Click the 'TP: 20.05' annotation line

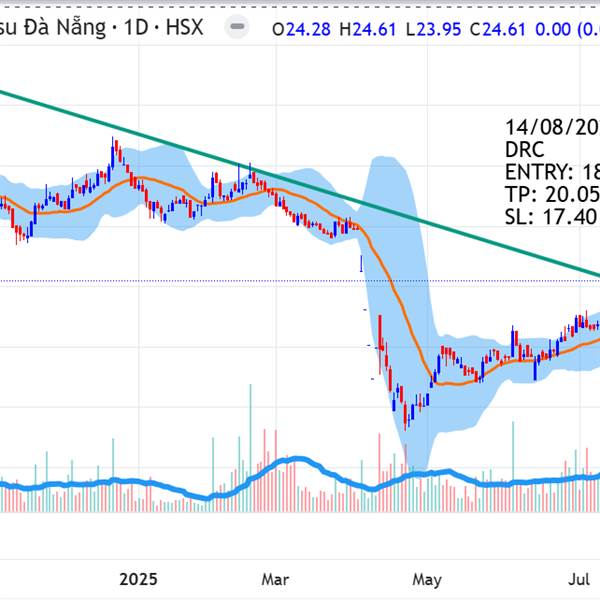click(552, 194)
